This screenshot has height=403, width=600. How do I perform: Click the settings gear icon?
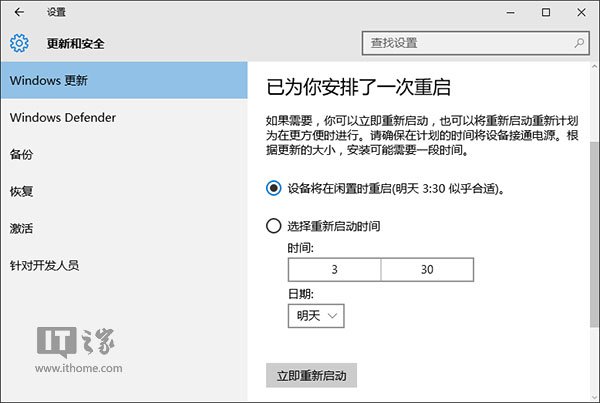(x=19, y=43)
